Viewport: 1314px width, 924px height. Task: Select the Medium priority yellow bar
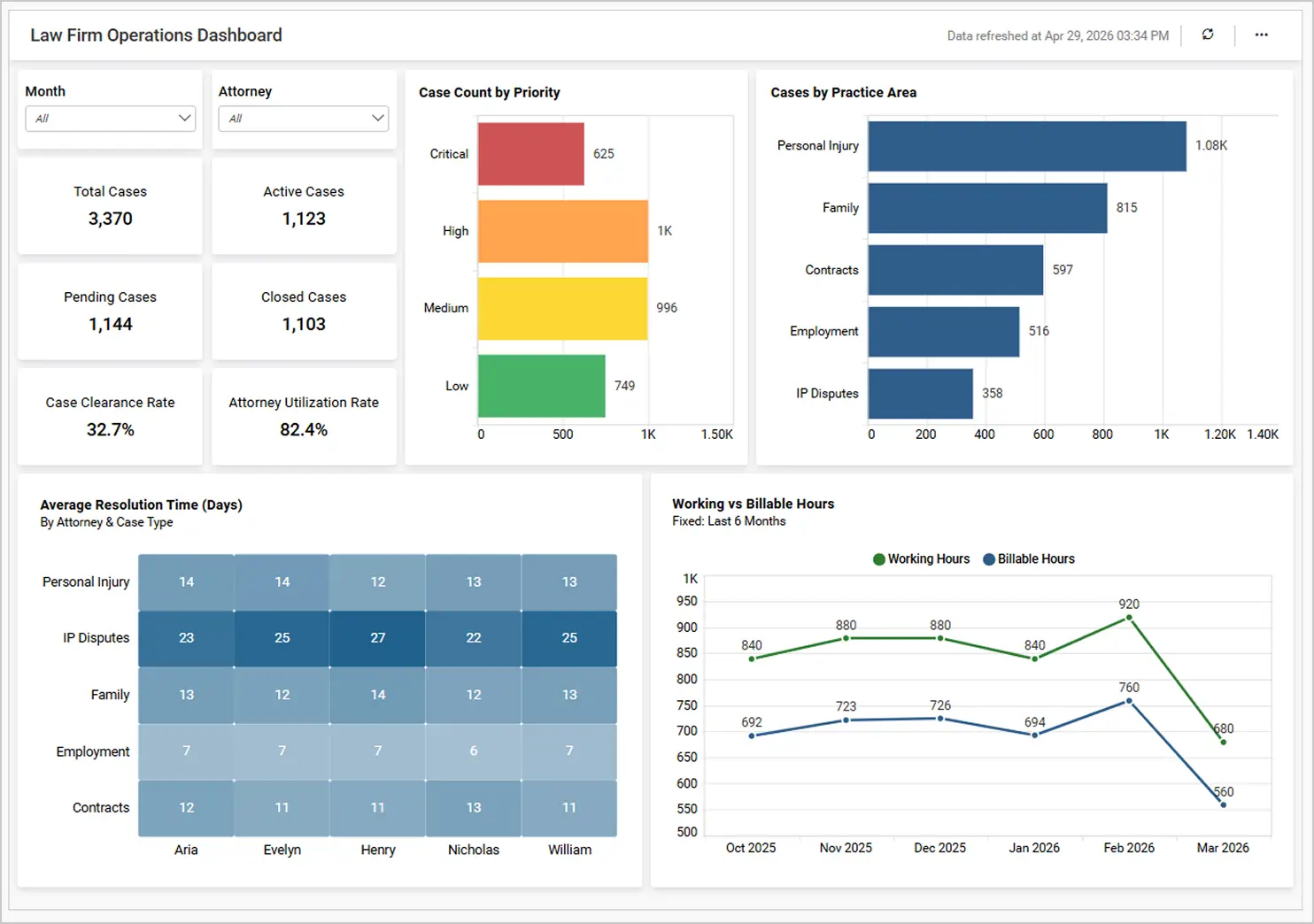pyautogui.click(x=562, y=308)
